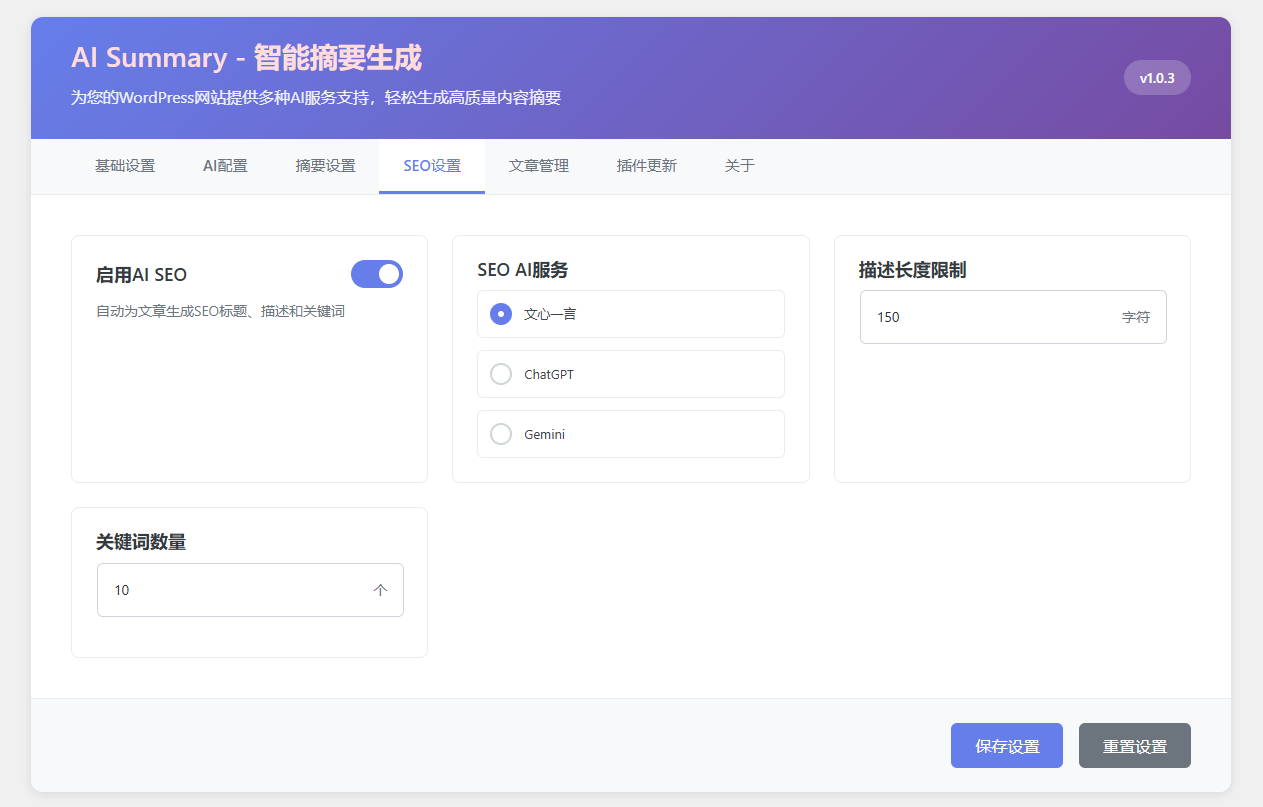Check for updates in 插件更新 tab
The height and width of the screenshot is (807, 1263).
[646, 166]
